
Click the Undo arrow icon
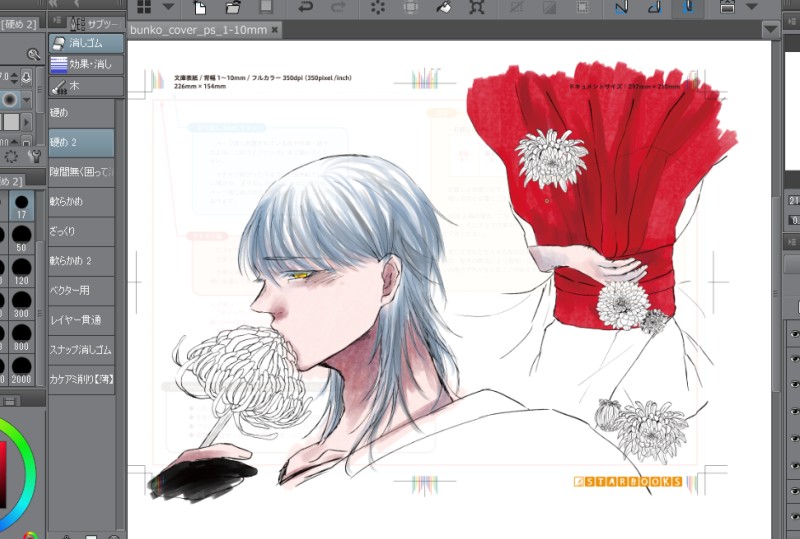305,7
